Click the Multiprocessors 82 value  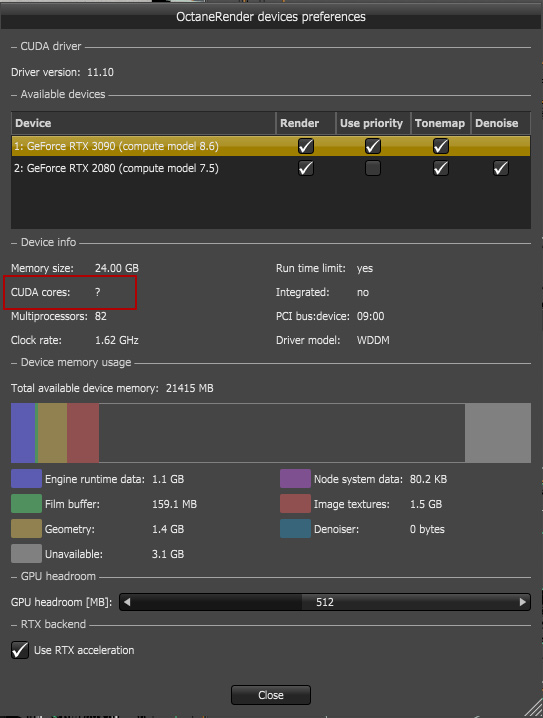click(101, 316)
